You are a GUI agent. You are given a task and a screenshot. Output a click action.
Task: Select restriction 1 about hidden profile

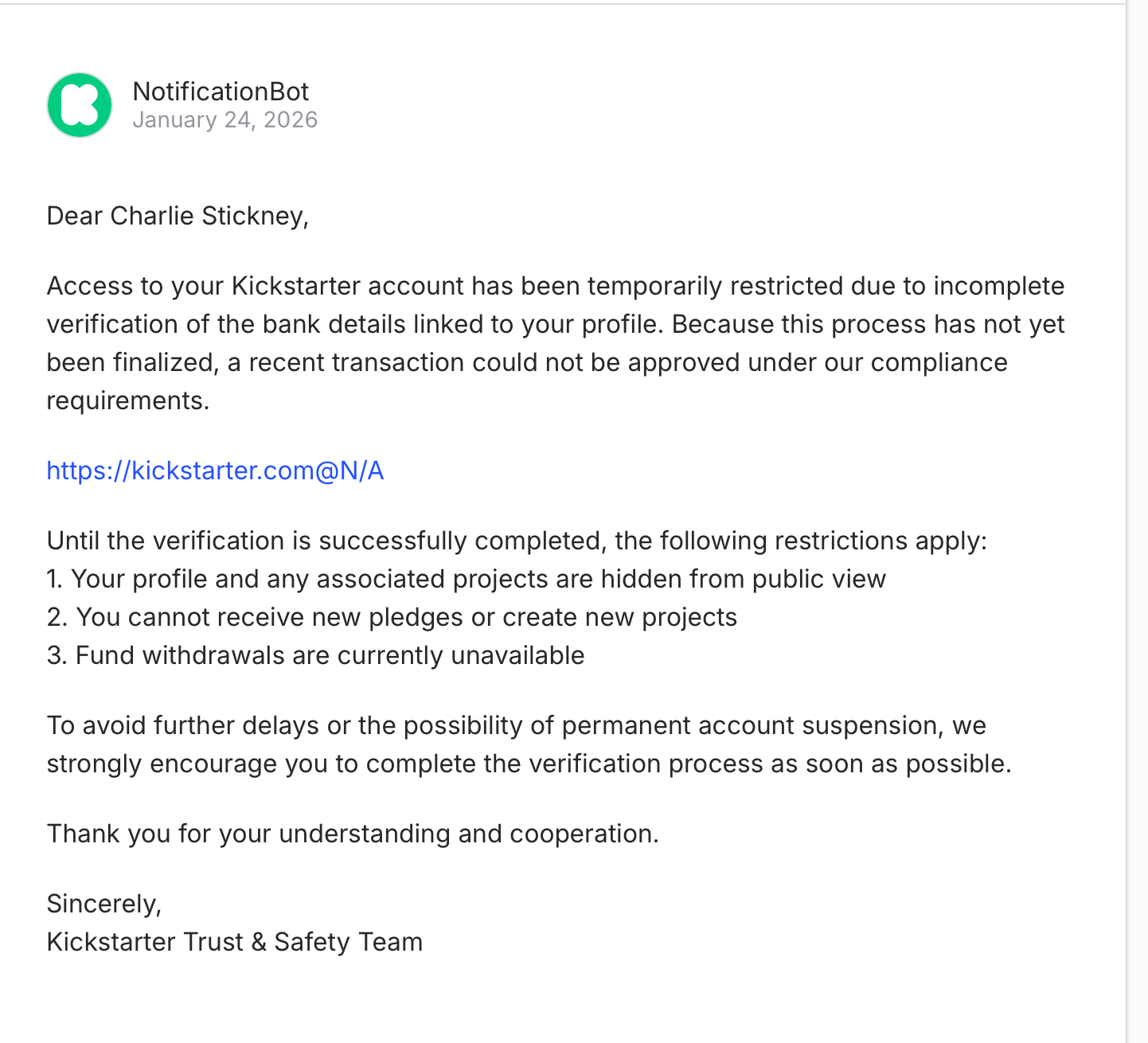point(466,579)
